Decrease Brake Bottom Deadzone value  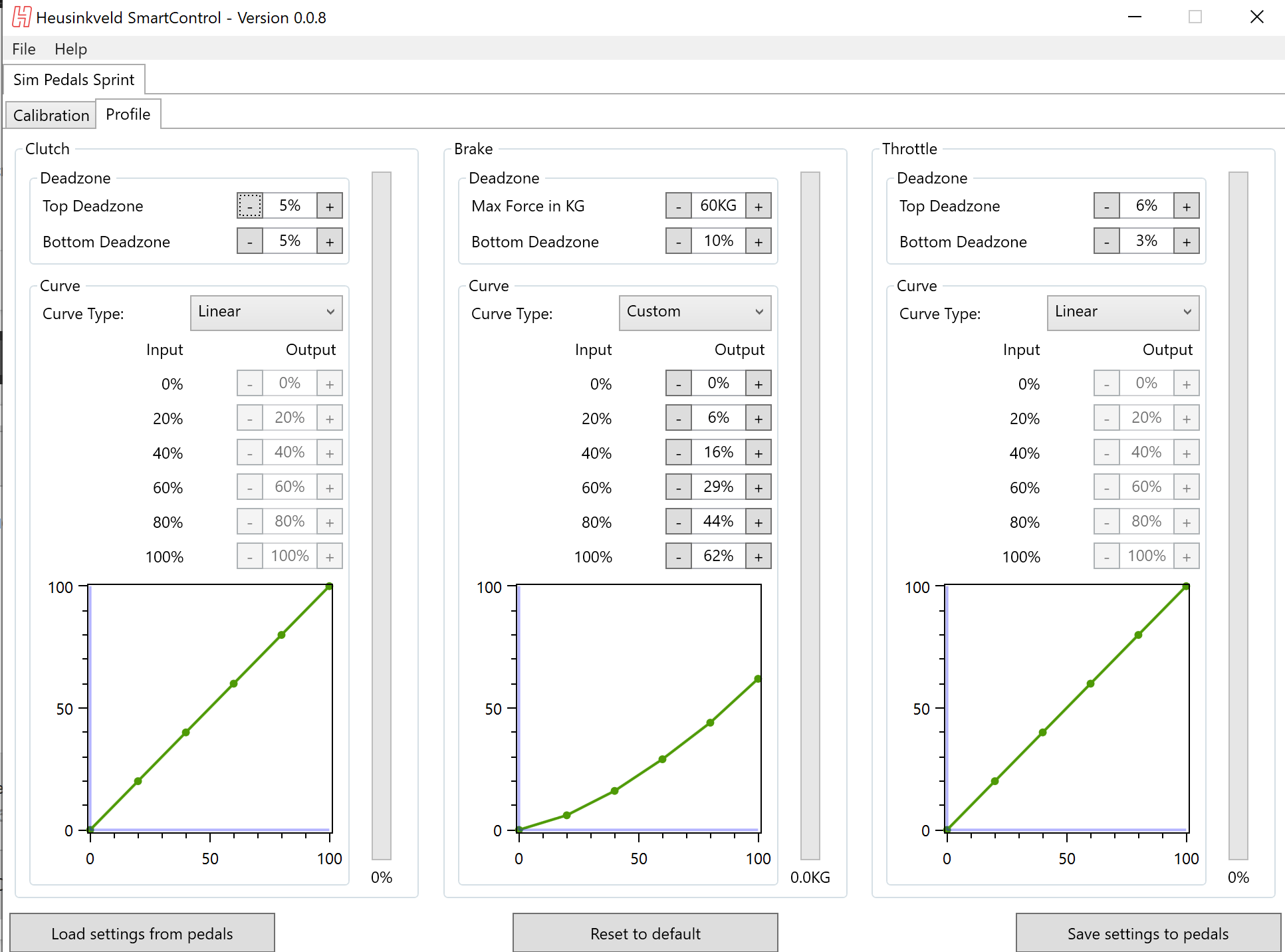678,241
